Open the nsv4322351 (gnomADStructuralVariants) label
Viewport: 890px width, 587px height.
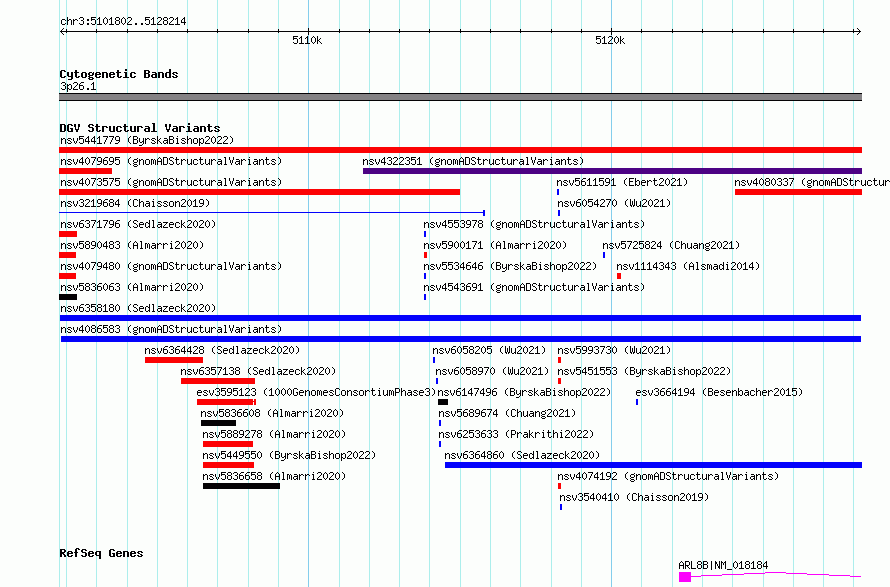(473, 161)
